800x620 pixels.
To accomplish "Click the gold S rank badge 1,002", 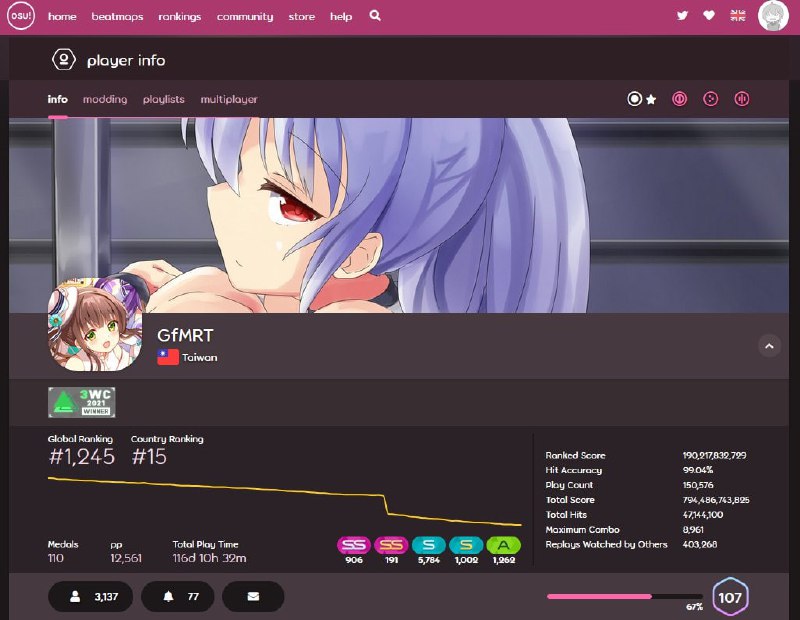I will [x=466, y=545].
